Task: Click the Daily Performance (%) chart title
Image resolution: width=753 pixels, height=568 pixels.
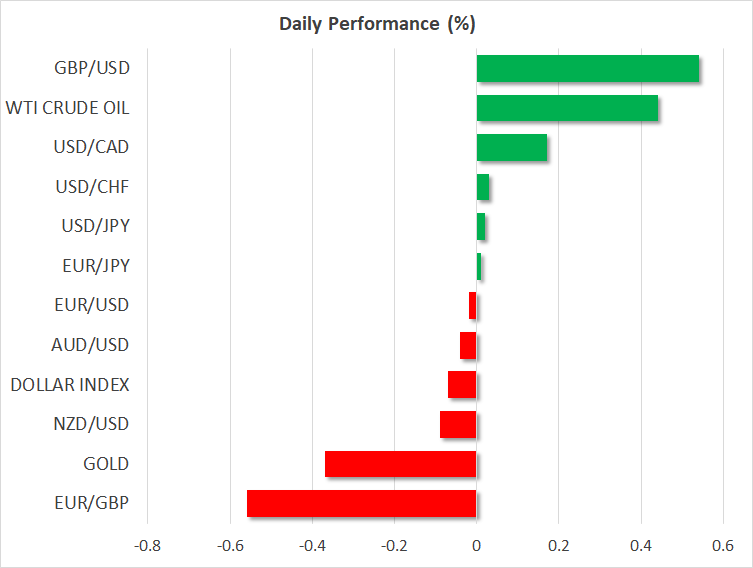Action: (x=376, y=22)
